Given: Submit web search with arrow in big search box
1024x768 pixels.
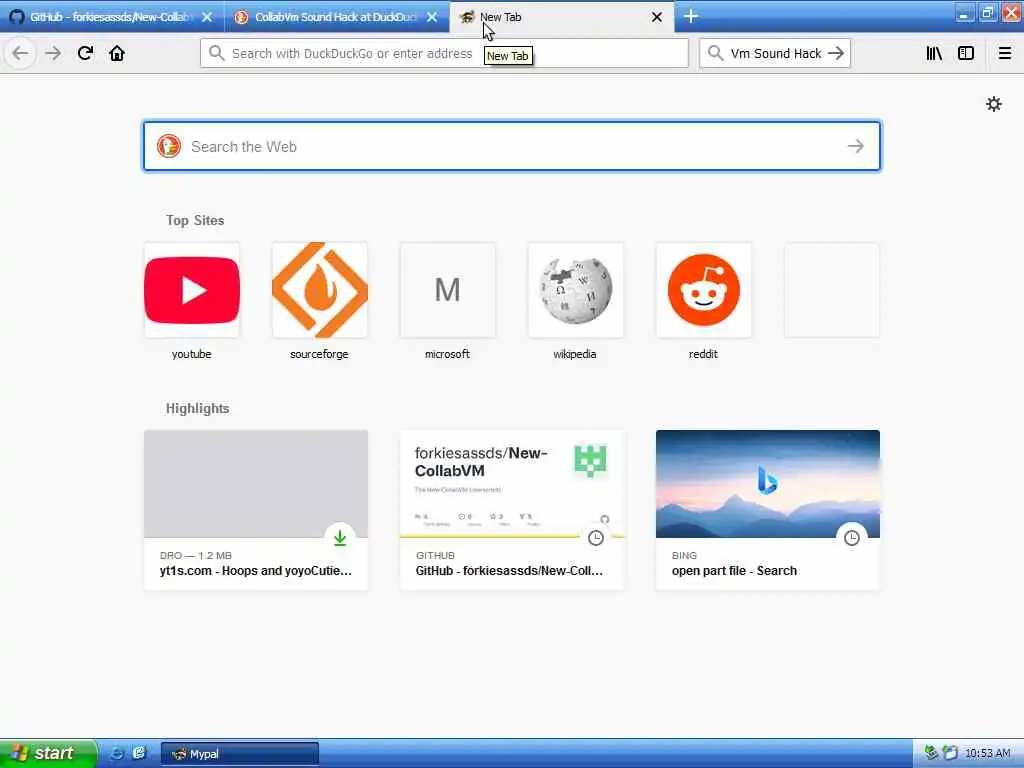Looking at the screenshot, I should point(856,146).
